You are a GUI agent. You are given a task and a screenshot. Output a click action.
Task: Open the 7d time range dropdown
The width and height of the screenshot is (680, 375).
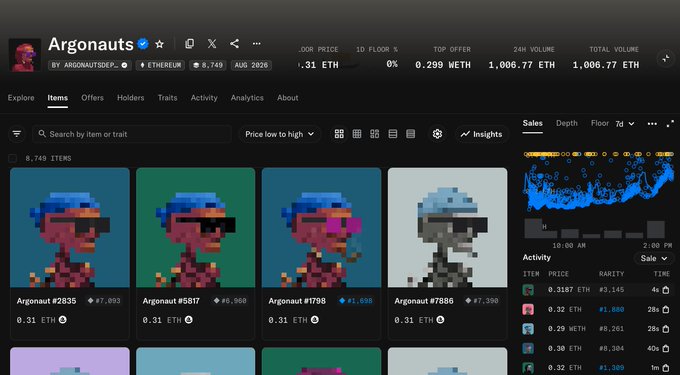(625, 124)
